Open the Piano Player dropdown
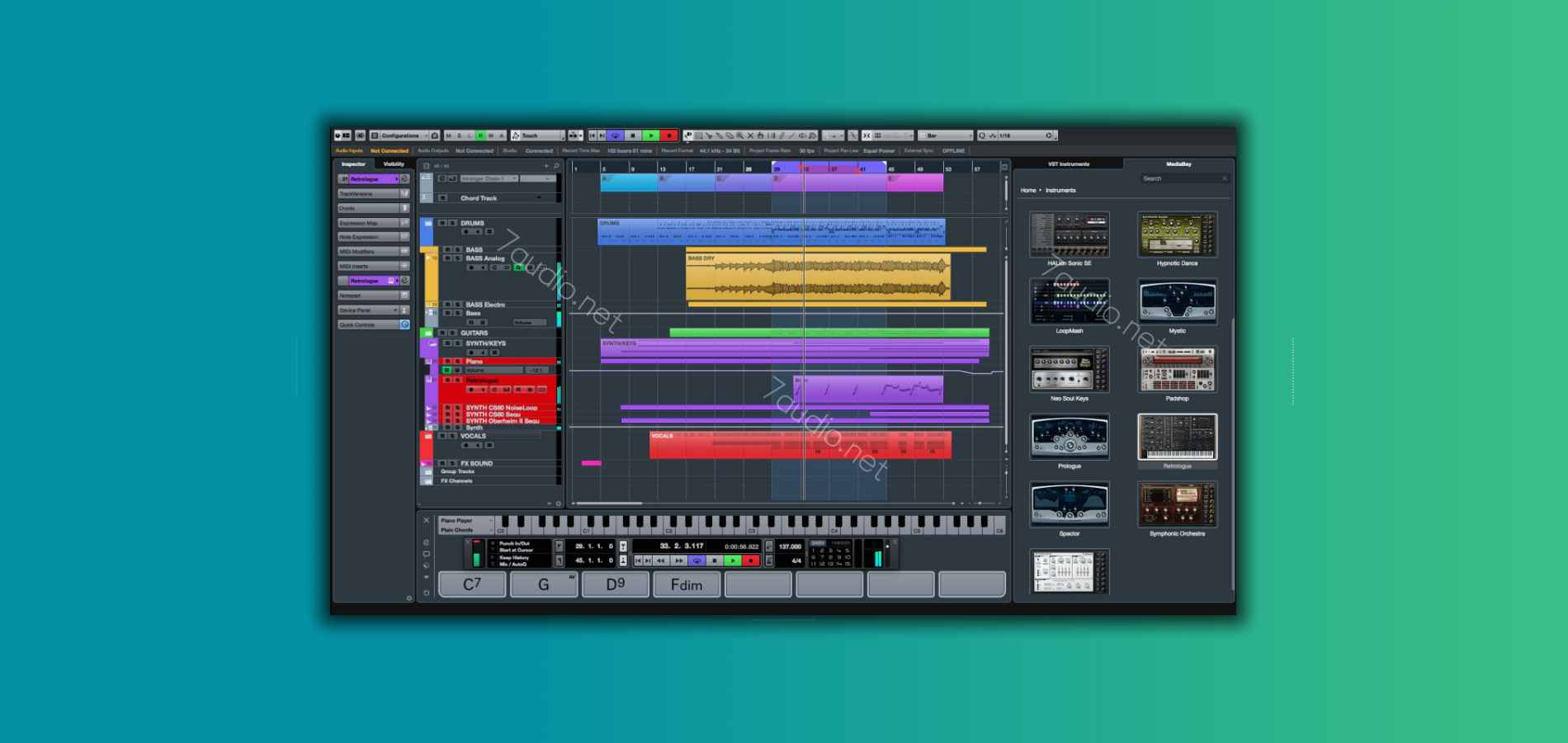1568x743 pixels. tap(465, 520)
